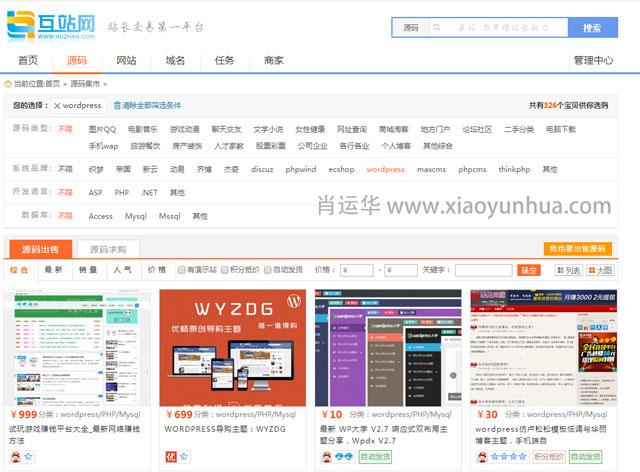Open the 商家 nav tab
The image size is (640, 472).
point(273,60)
